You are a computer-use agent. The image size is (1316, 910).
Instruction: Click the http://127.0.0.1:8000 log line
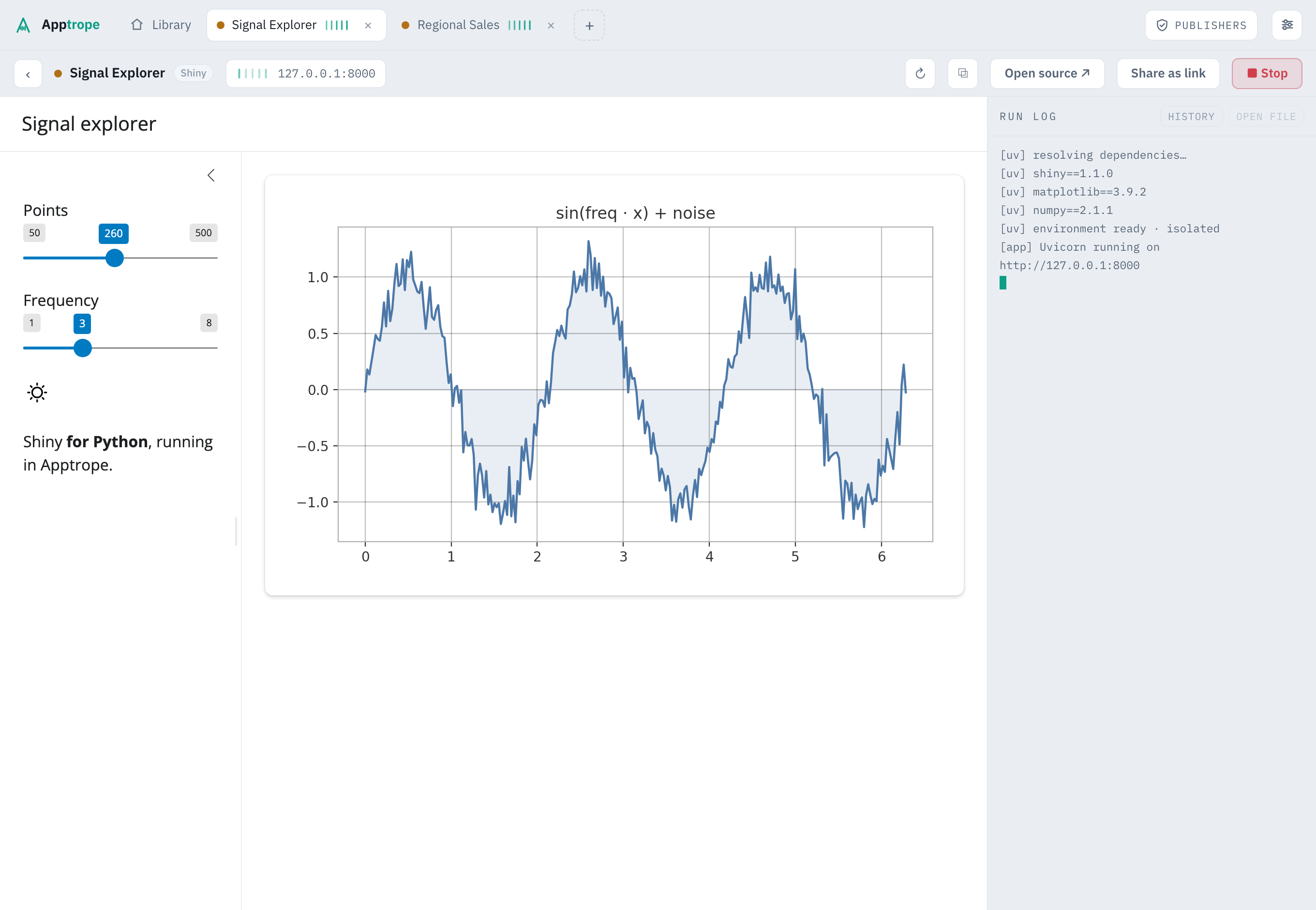(x=1069, y=265)
